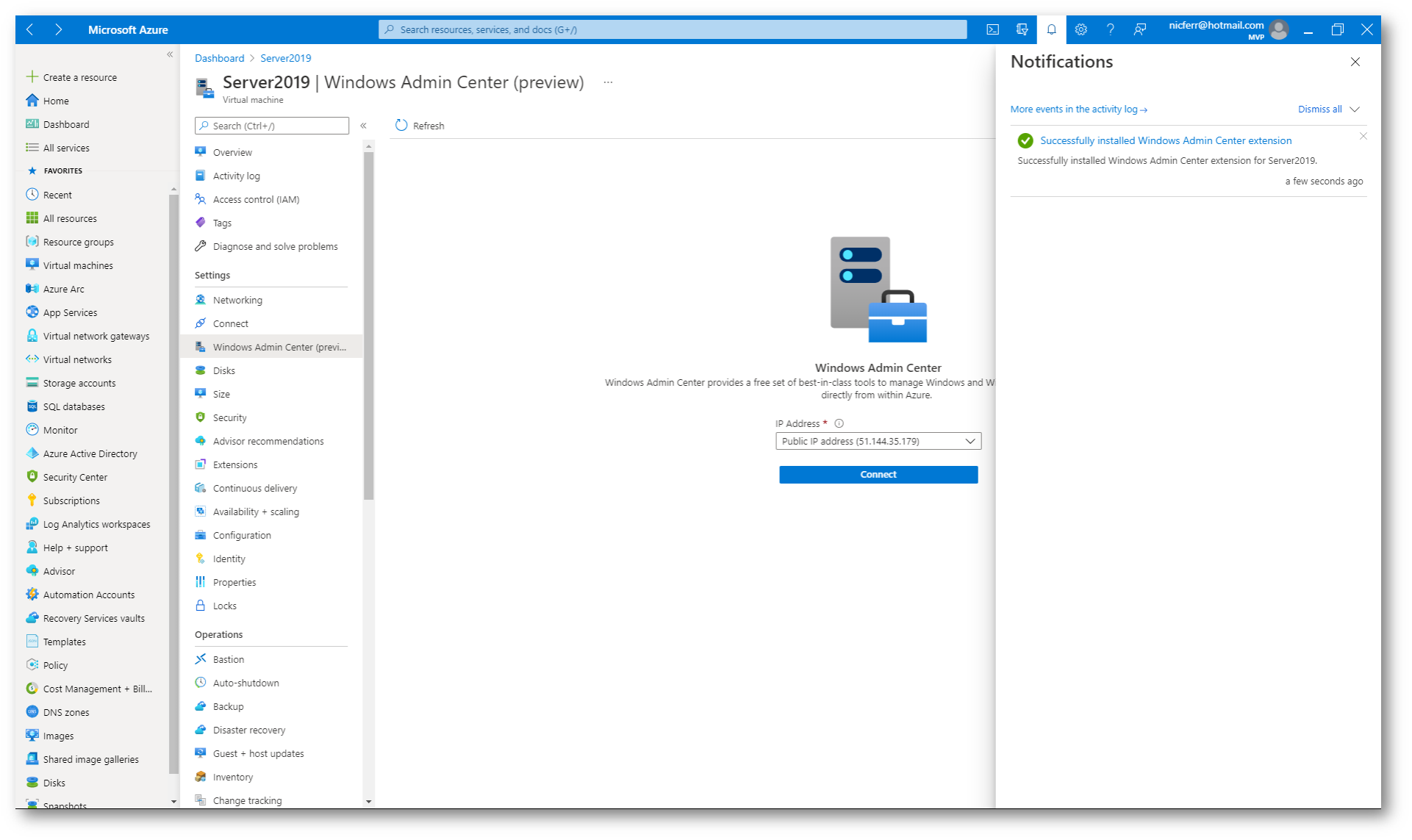Open the help question mark icon
1412x840 pixels.
pos(1110,30)
